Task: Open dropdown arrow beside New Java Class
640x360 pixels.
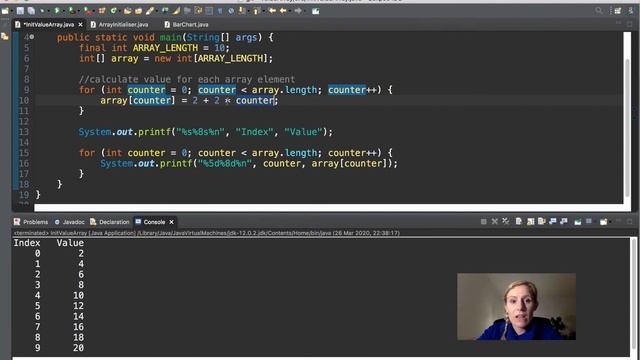Action: click(120, 11)
